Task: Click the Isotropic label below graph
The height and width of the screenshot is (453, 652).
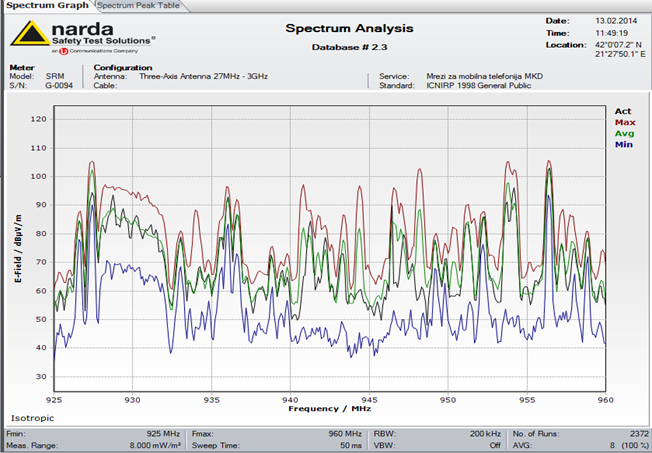Action: (x=32, y=416)
